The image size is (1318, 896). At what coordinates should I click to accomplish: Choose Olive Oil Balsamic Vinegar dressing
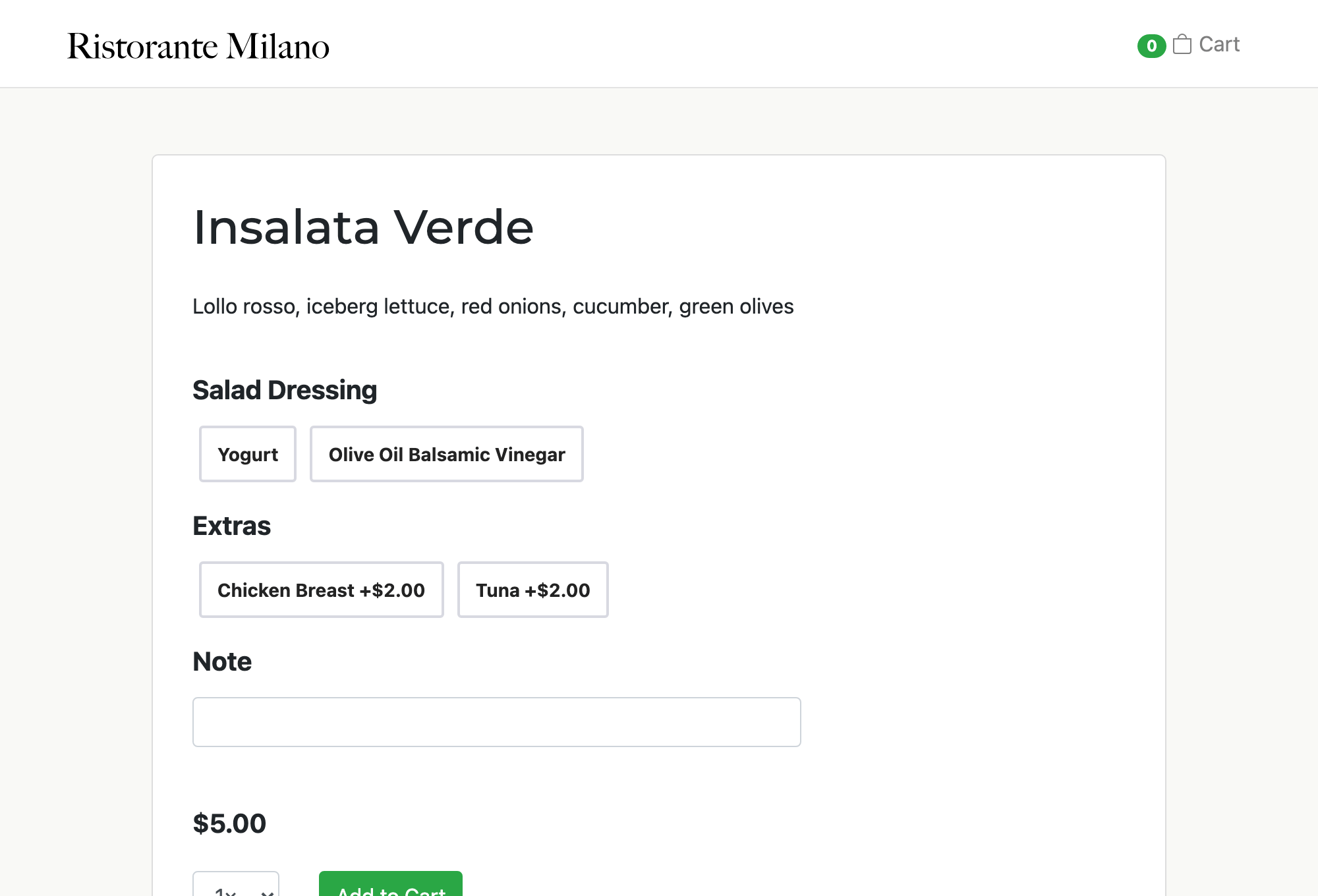[x=447, y=455]
